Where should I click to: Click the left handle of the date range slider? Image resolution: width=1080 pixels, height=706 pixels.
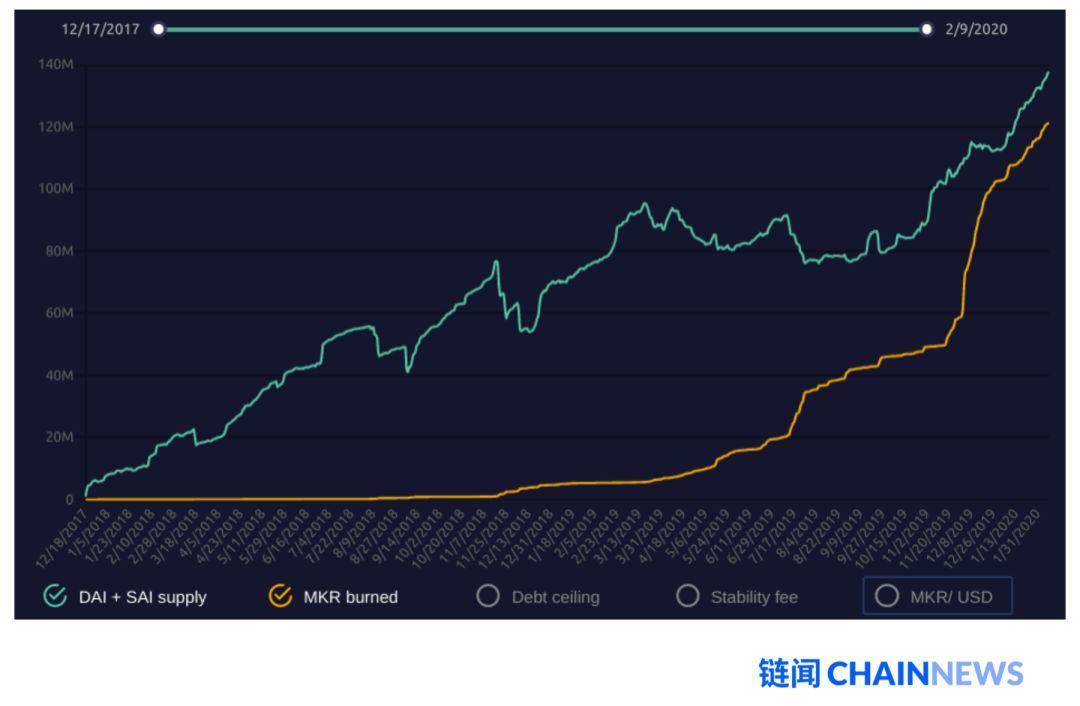click(x=158, y=29)
